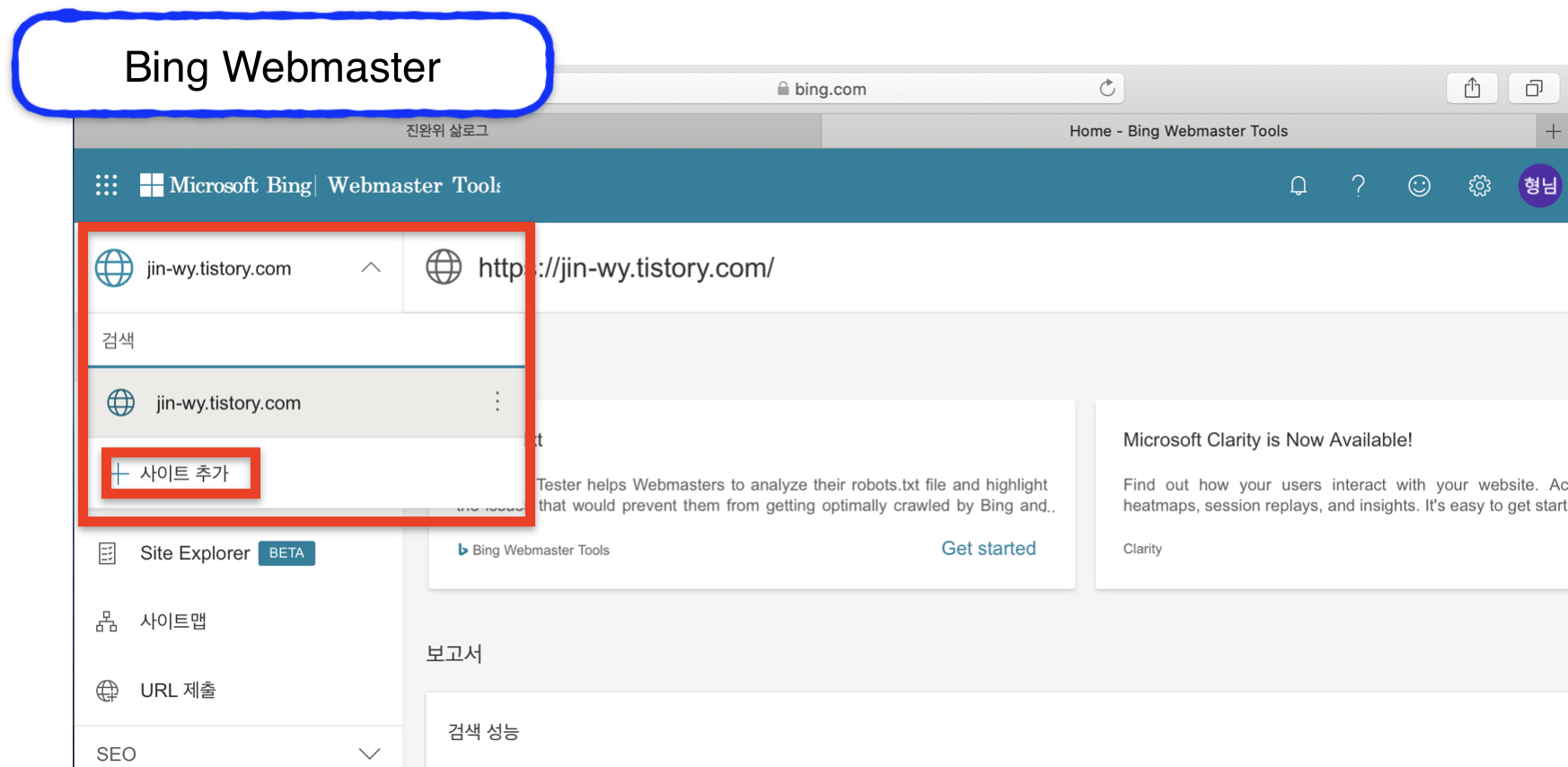This screenshot has width=1568, height=767.
Task: Click the BETA badge beside Site Explorer
Action: (286, 553)
